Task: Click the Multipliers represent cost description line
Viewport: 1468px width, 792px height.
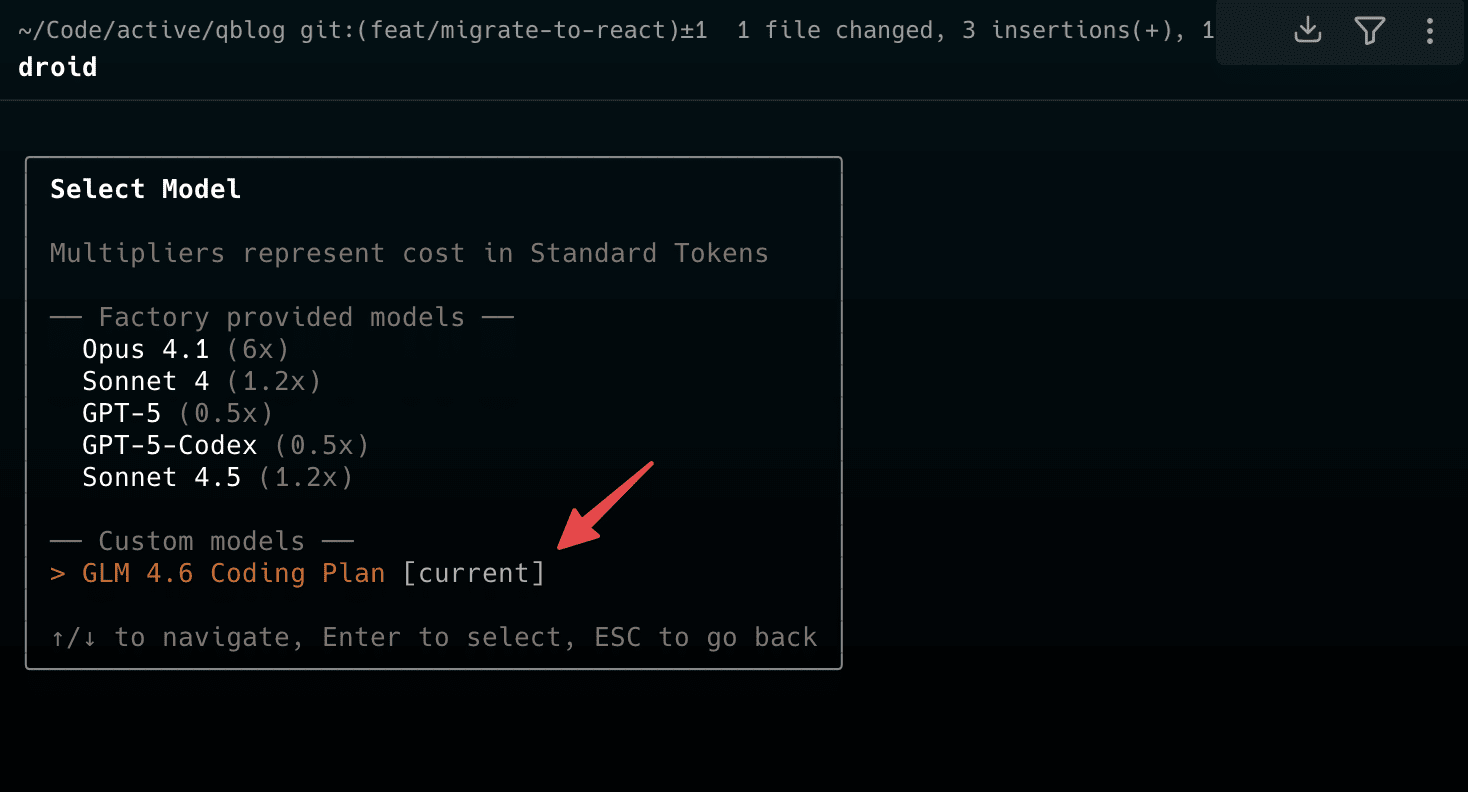Action: tap(409, 254)
